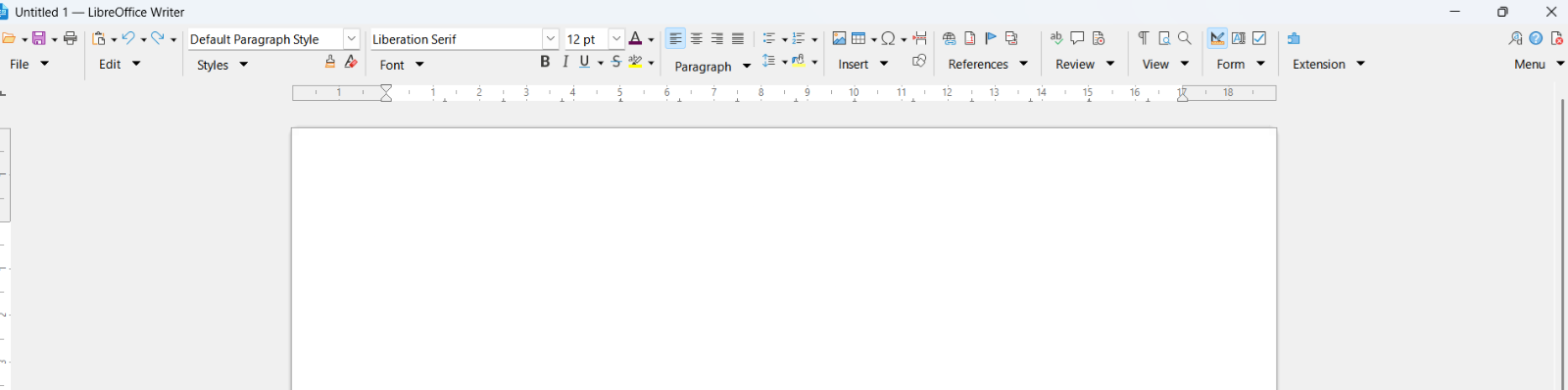Clear direct formatting with eraser icon
The width and height of the screenshot is (1568, 390).
click(x=351, y=62)
